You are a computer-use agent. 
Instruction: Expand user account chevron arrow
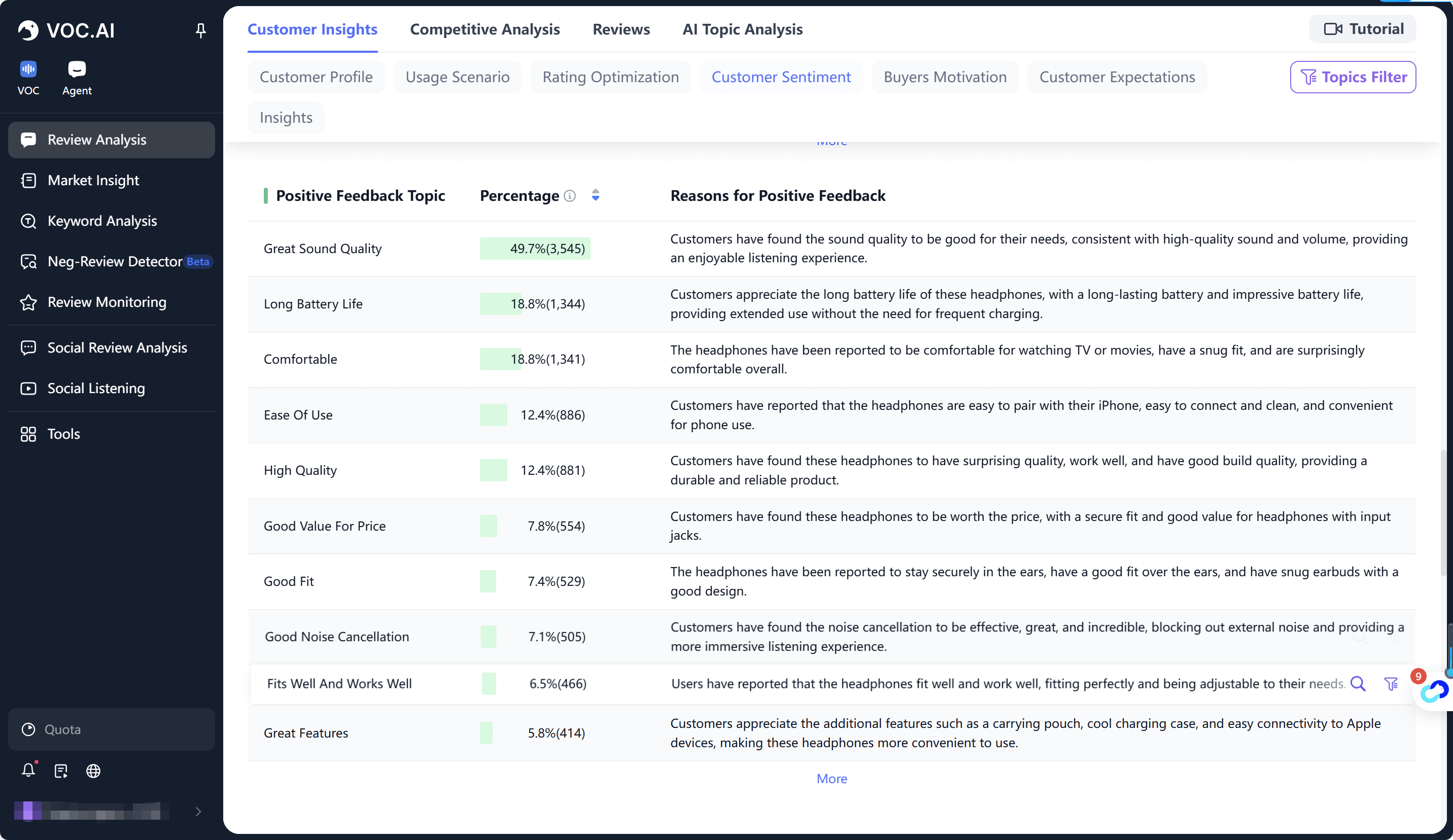tap(198, 812)
